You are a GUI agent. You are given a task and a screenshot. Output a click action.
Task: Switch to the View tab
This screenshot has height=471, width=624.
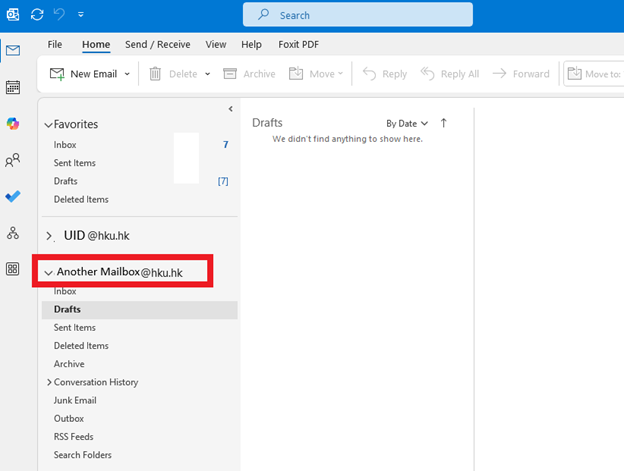(x=216, y=44)
